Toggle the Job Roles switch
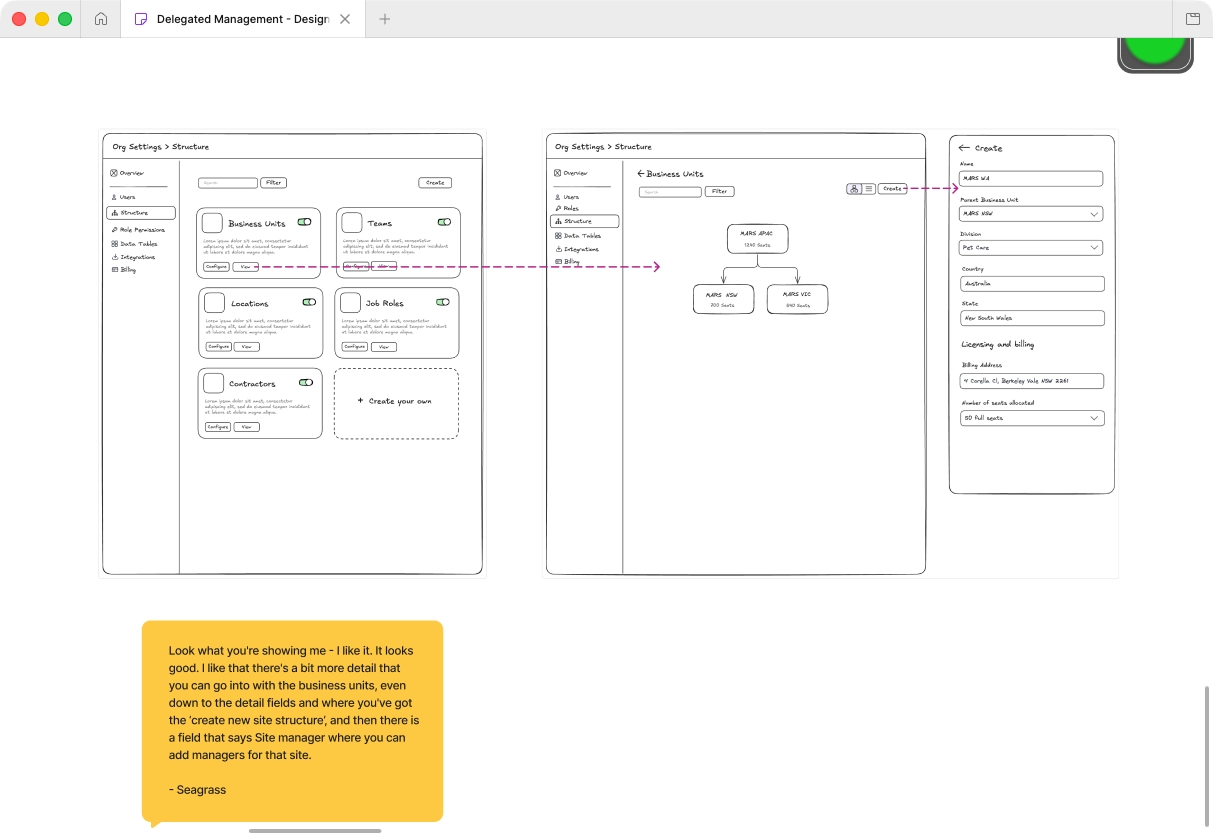1213x837 pixels. pos(442,302)
